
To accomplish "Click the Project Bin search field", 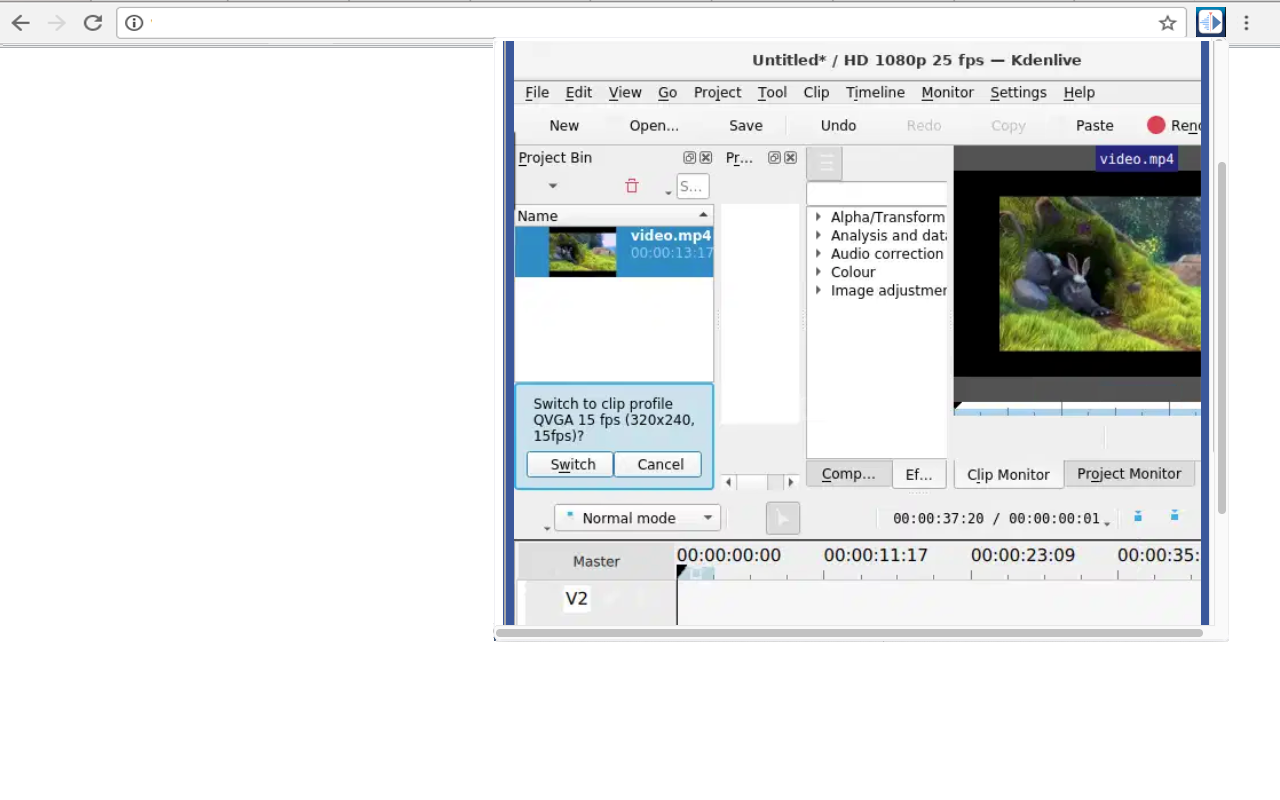I will pos(693,186).
